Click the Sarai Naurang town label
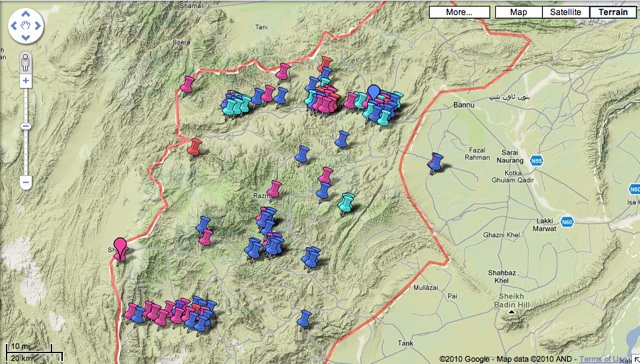The image size is (640, 364). pyautogui.click(x=510, y=157)
